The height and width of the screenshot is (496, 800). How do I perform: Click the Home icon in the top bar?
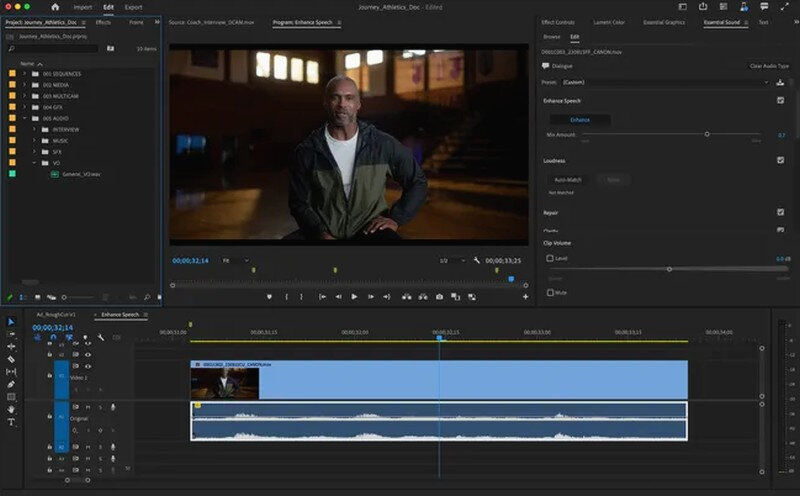[x=55, y=7]
